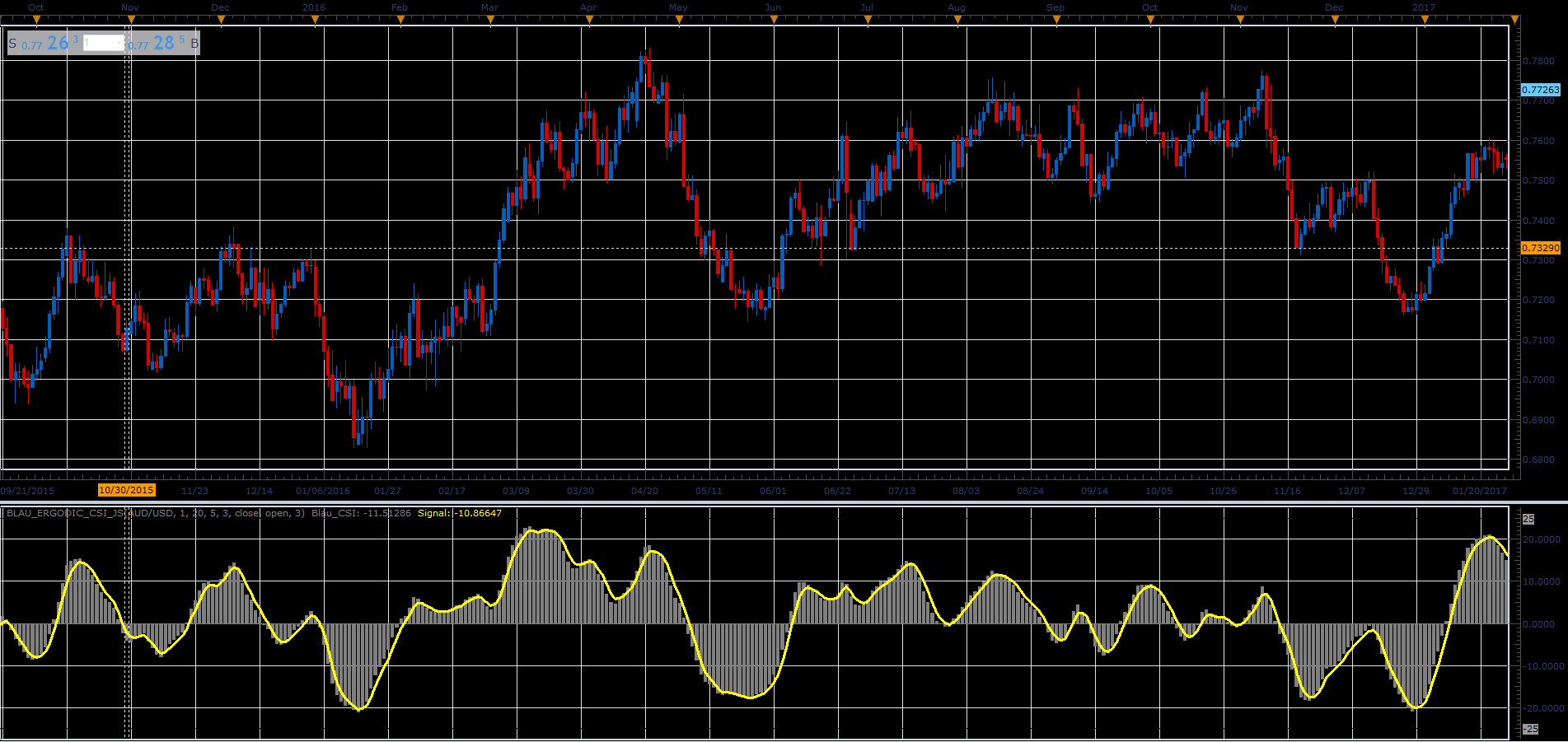
Task: Click the Aug orange timeline marker
Action: coord(958,20)
